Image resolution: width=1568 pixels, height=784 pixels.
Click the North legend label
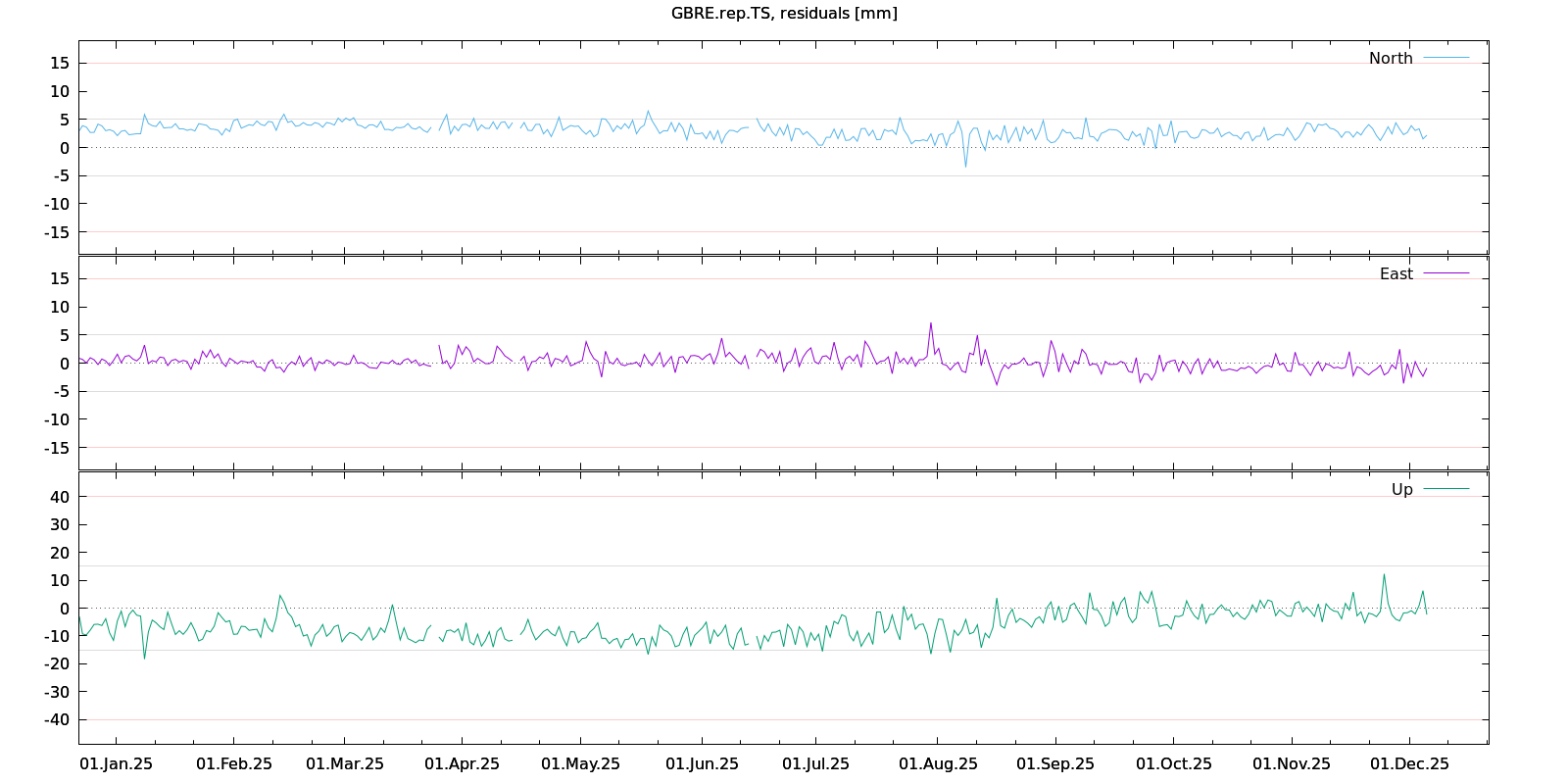[1391, 58]
